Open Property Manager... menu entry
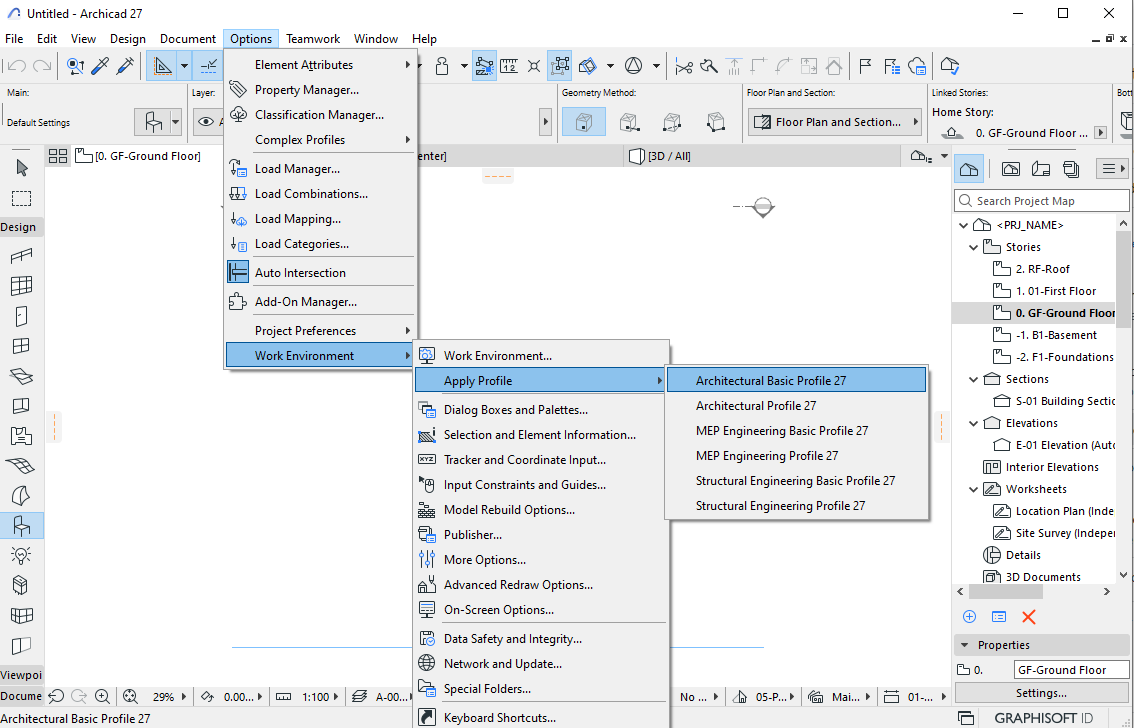 (x=319, y=90)
